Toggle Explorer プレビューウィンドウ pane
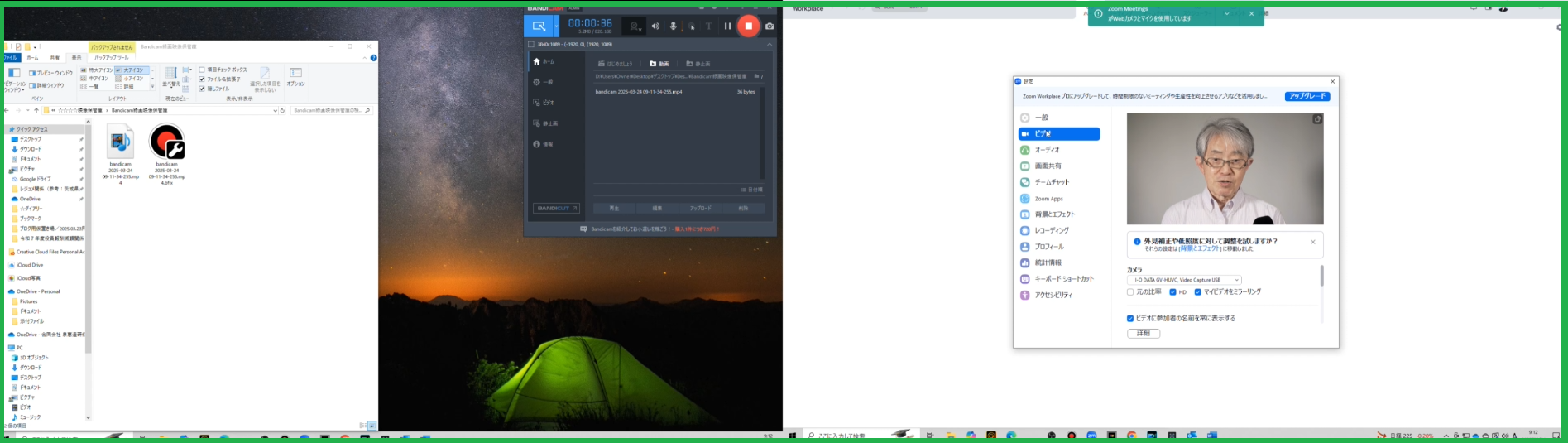 (50, 73)
